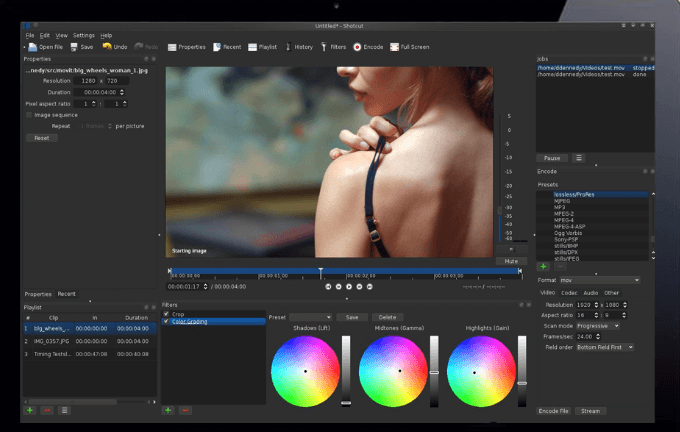Click the Undo toolbar icon
Image resolution: width=680 pixels, height=432 pixels.
(107, 47)
